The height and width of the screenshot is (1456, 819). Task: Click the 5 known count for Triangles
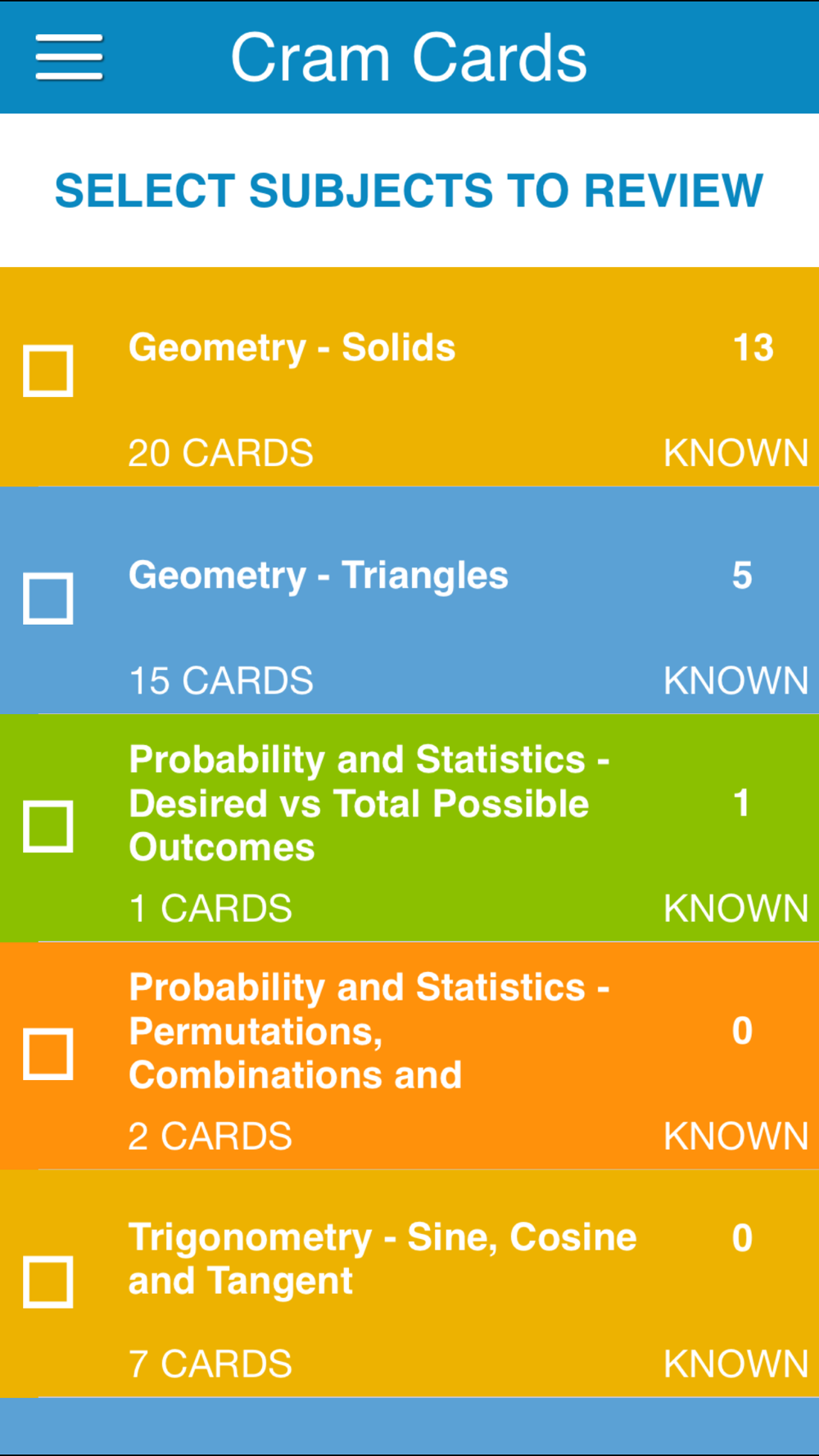pyautogui.click(x=742, y=576)
